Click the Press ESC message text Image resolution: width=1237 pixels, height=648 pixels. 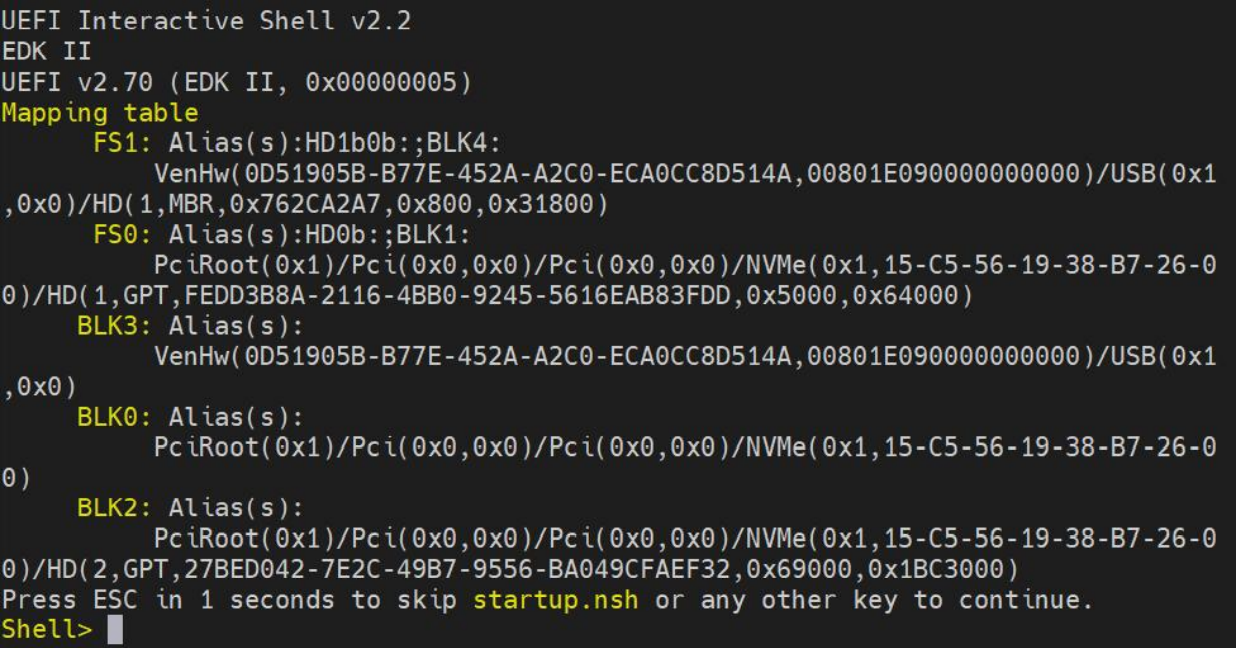click(x=230, y=600)
